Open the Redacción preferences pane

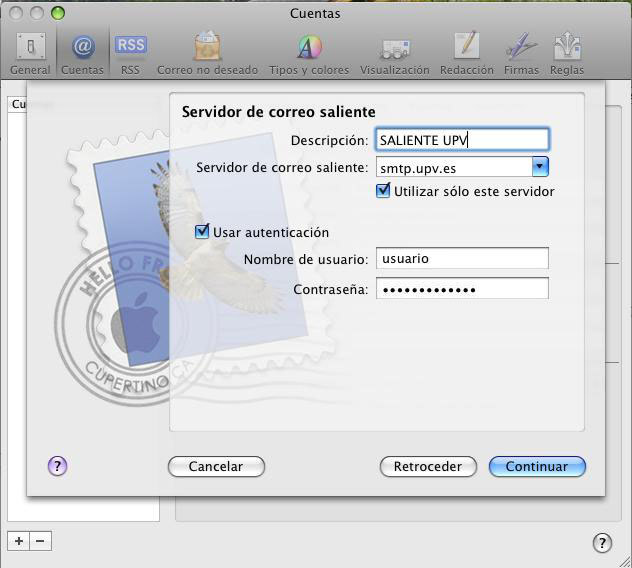click(466, 52)
